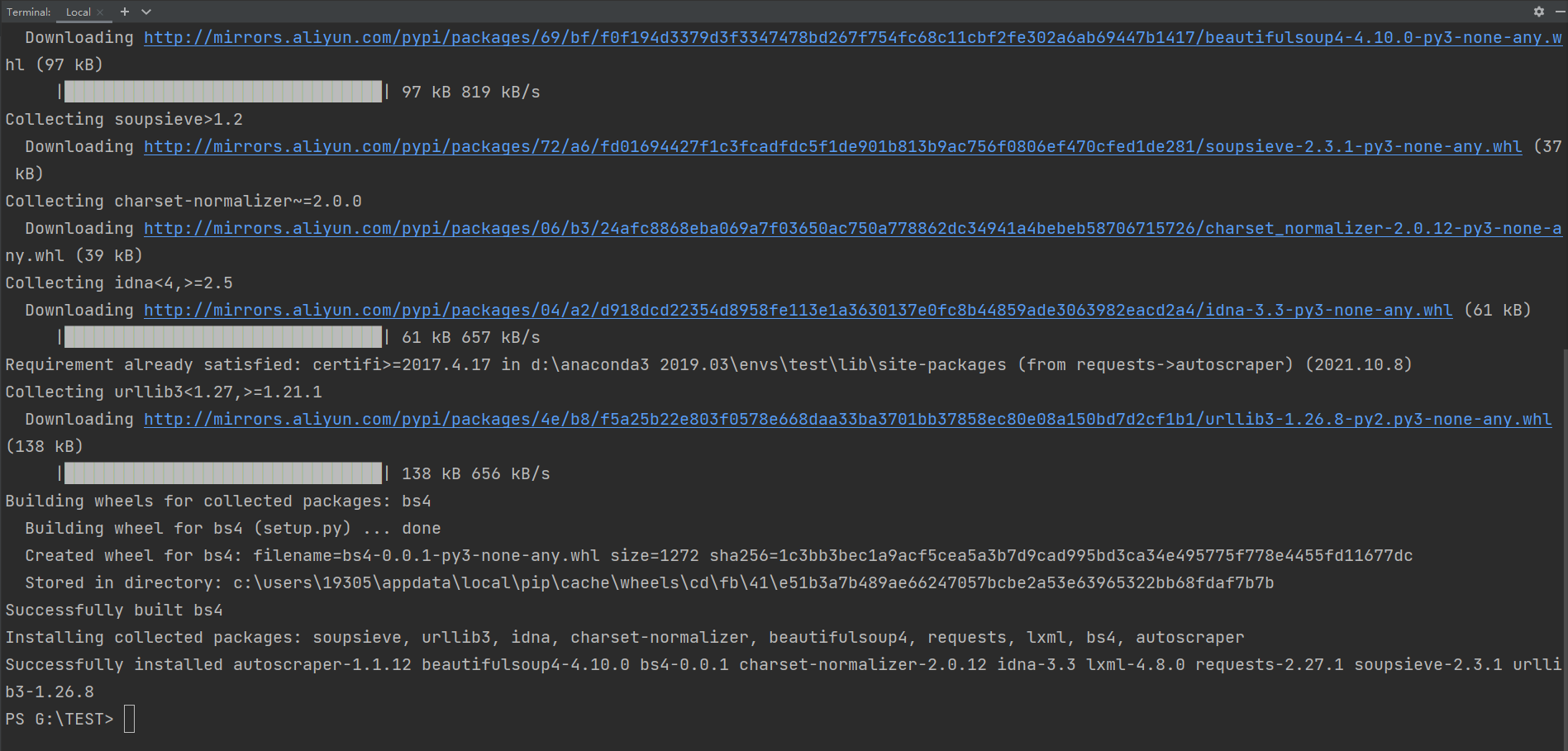Click the 138 kB progress bar
The height and width of the screenshot is (751, 1568).
pos(222,473)
